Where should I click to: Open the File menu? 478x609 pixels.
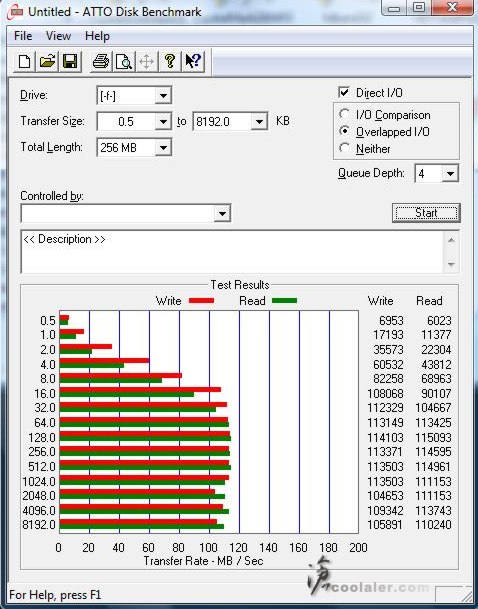pos(23,36)
